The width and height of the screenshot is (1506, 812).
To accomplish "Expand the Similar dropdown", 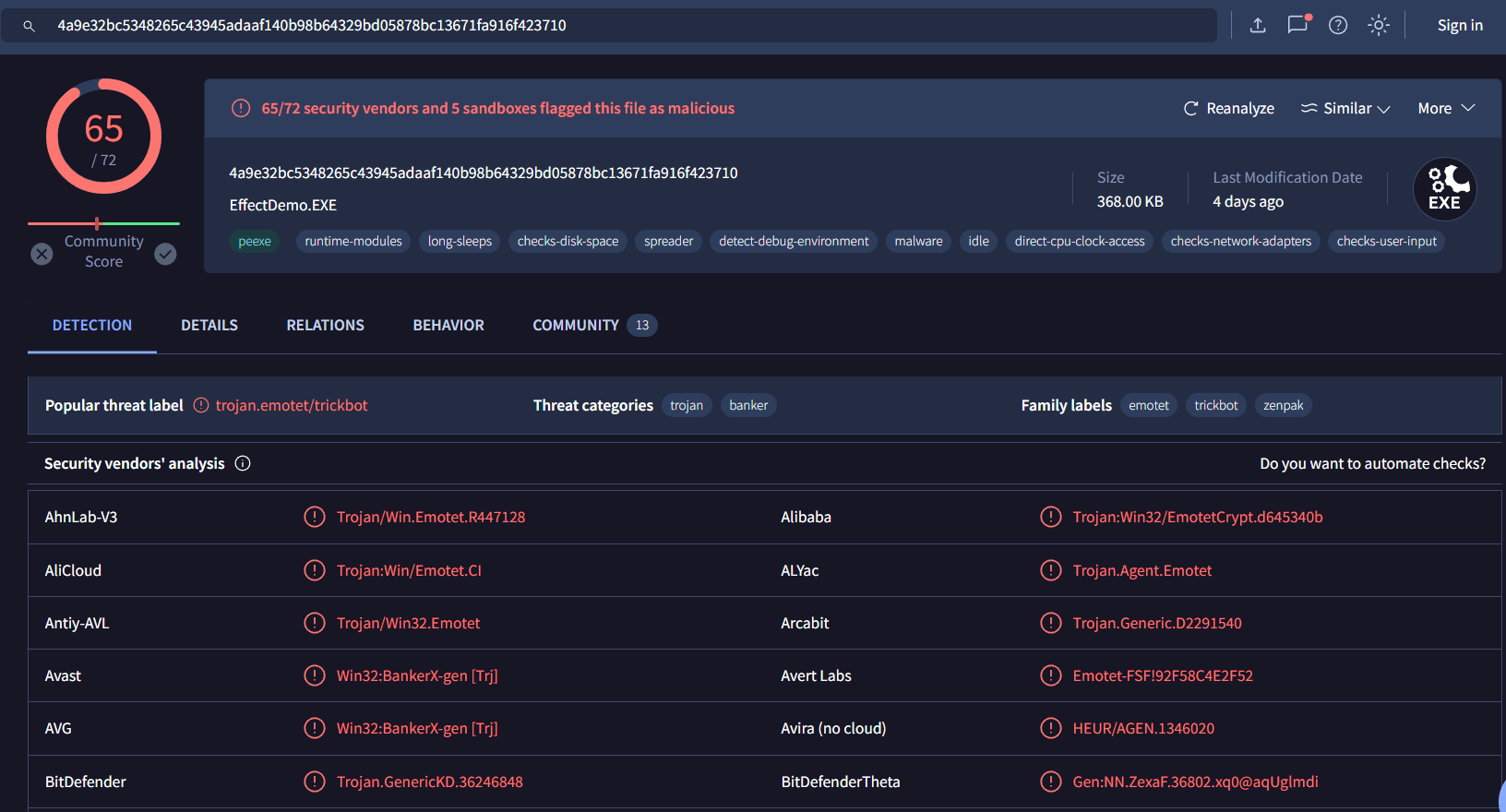I will (1345, 109).
